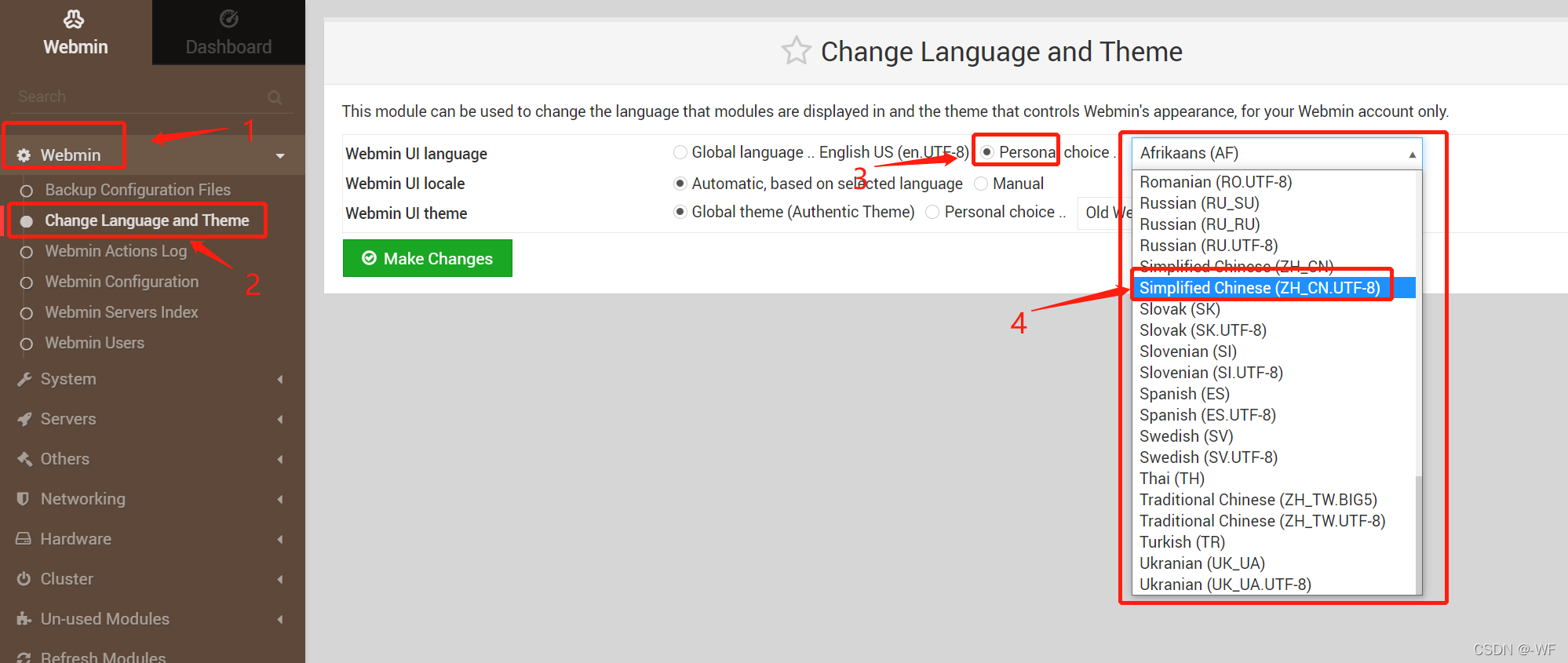1568x663 pixels.
Task: Select Automatic locale radio option
Action: 680,184
